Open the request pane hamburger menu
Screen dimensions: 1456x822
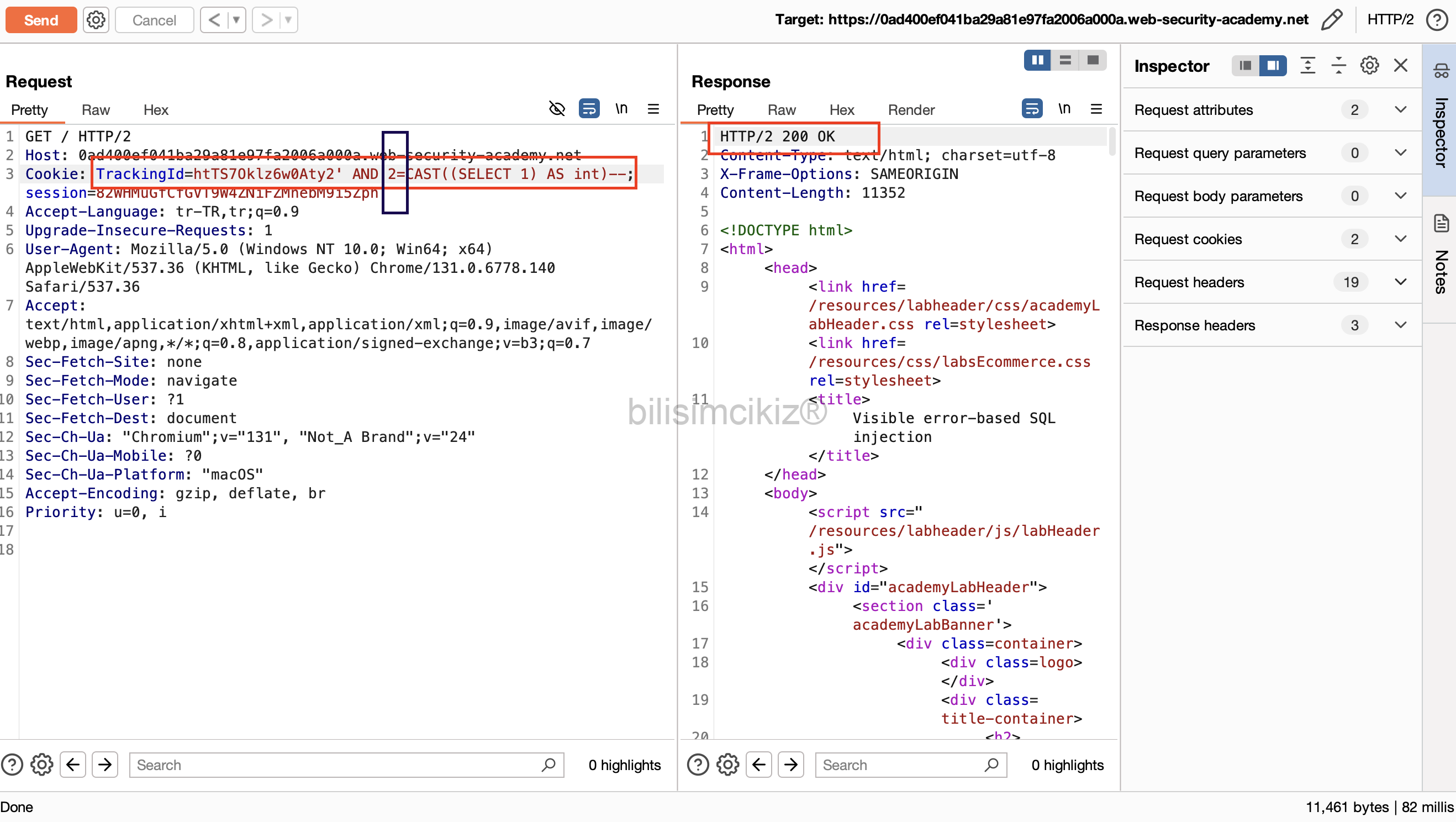[x=653, y=109]
